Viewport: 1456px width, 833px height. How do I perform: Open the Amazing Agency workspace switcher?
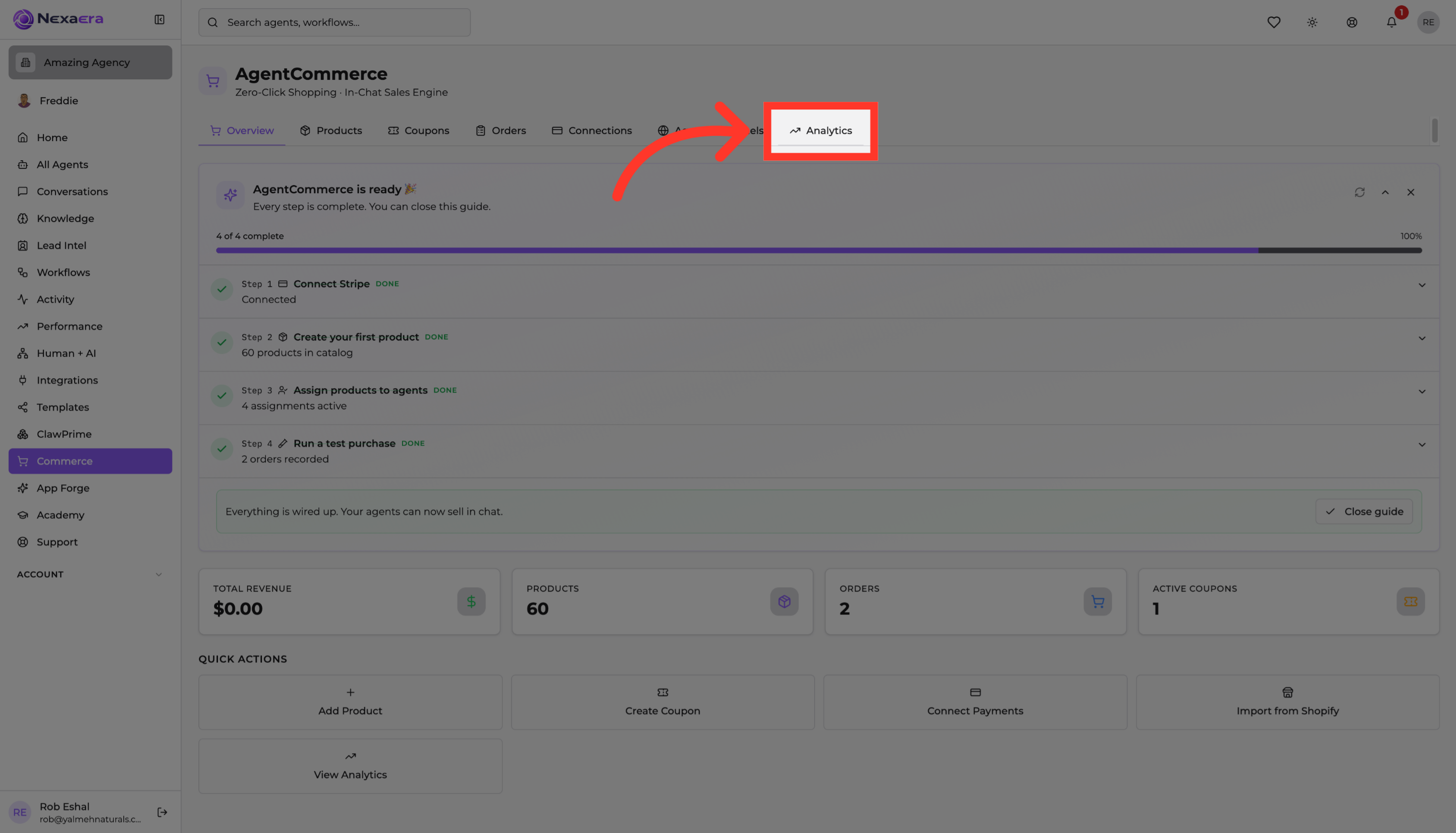pos(90,62)
